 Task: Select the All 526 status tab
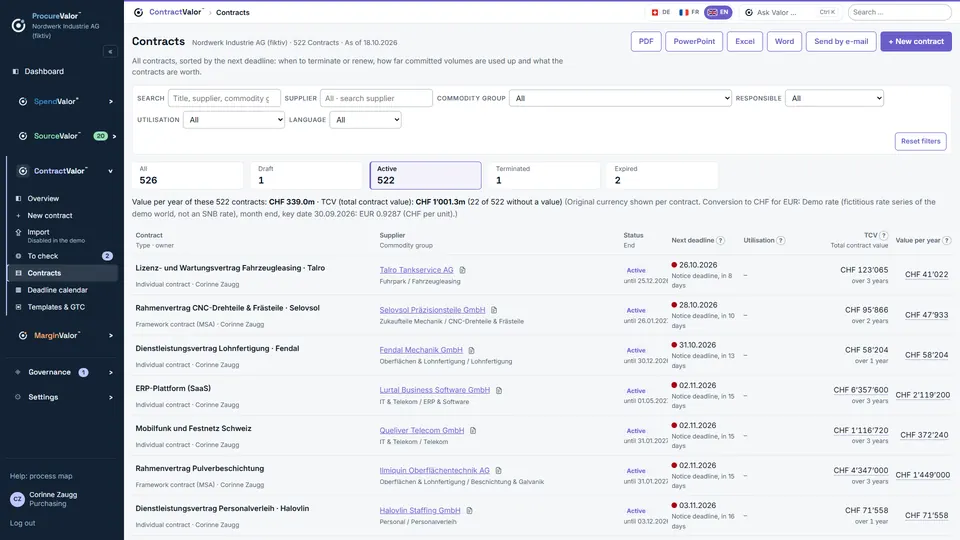pyautogui.click(x=187, y=175)
